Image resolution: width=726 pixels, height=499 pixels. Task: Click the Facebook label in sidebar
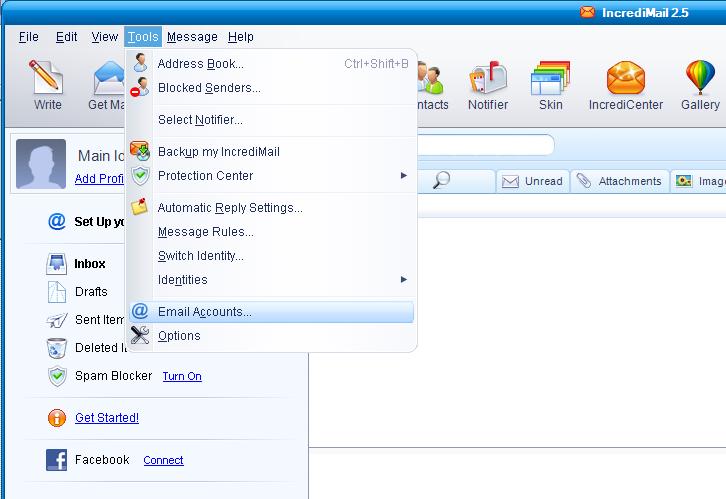(102, 460)
